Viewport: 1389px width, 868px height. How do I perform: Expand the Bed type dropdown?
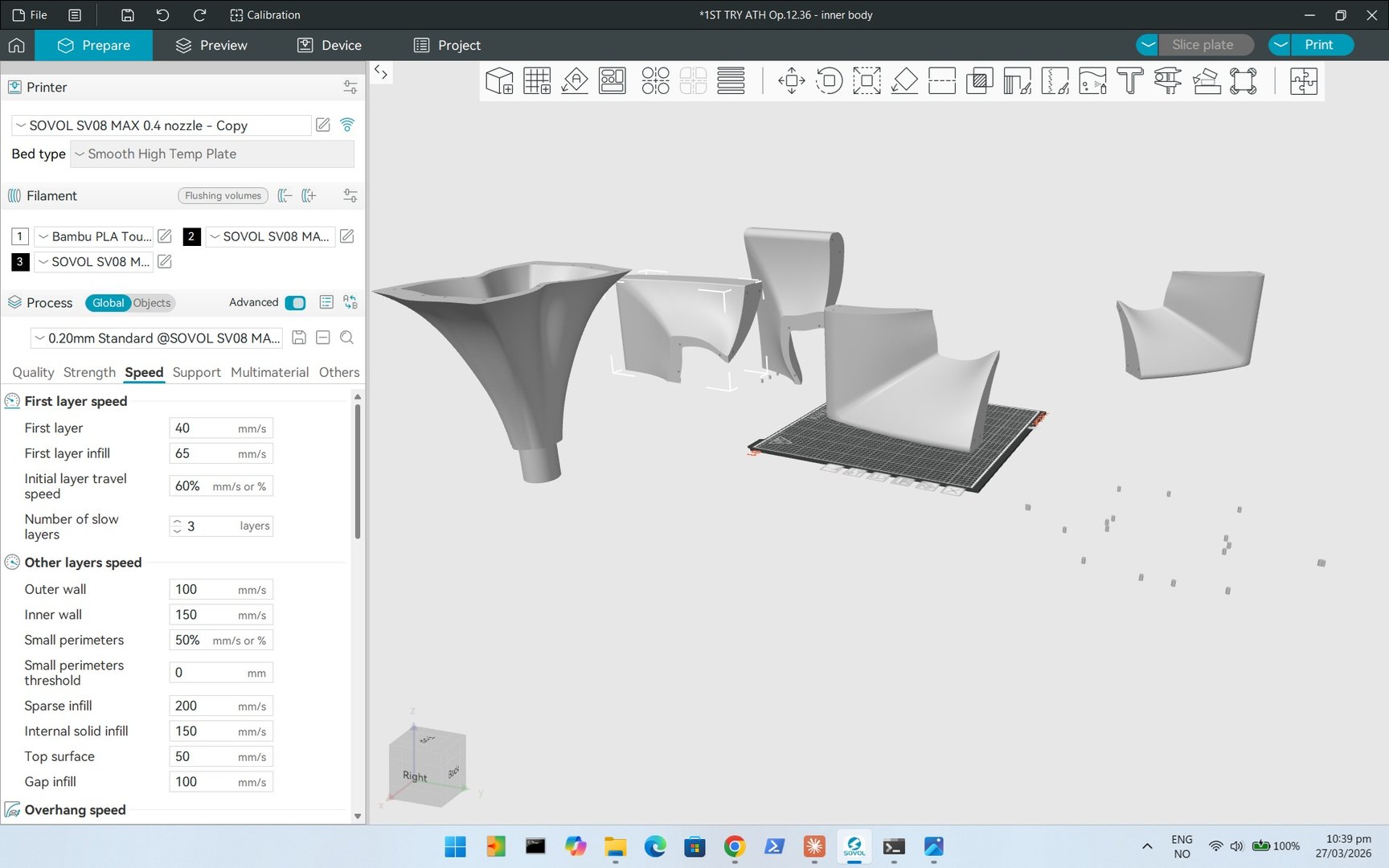pos(212,154)
